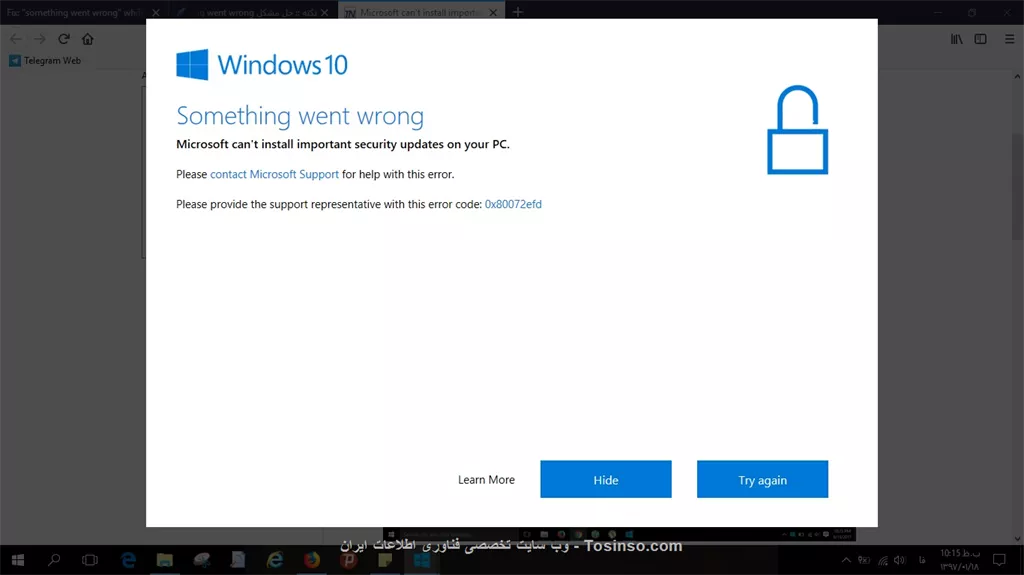Open the Windows Start menu
The height and width of the screenshot is (575, 1024).
coord(18,560)
